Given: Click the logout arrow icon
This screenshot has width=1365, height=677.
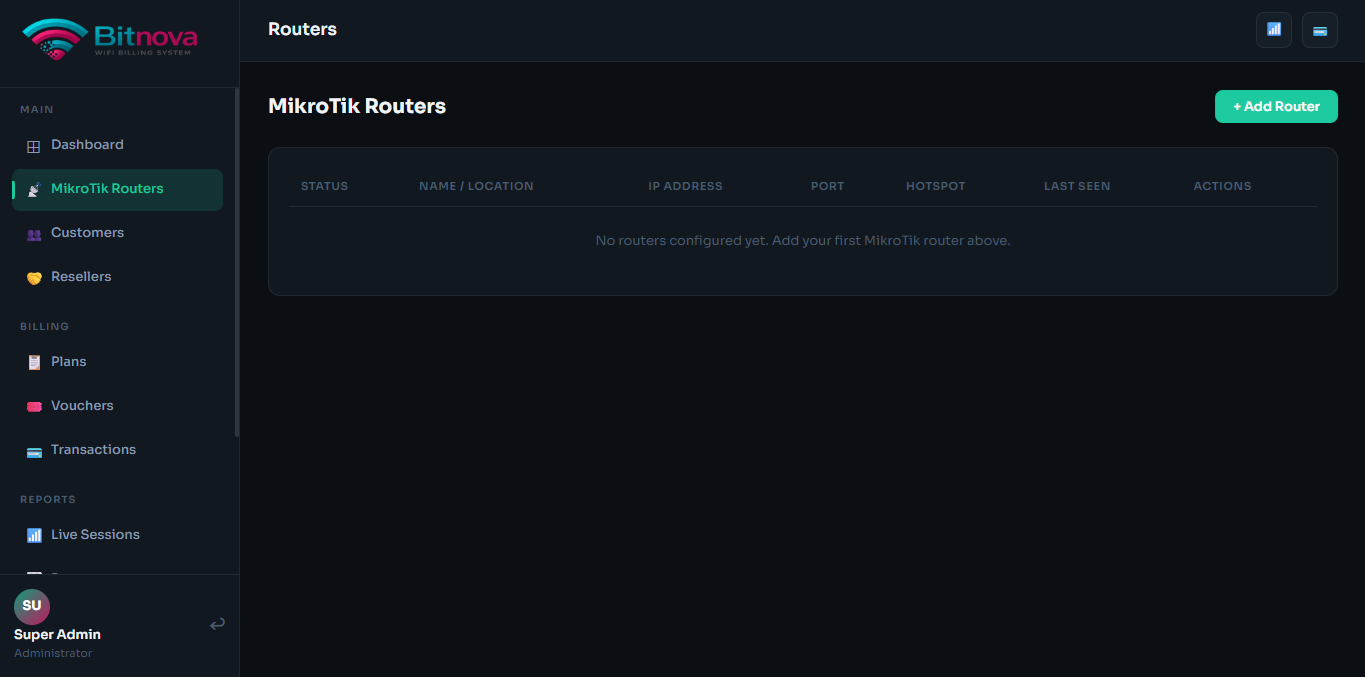Looking at the screenshot, I should [217, 625].
